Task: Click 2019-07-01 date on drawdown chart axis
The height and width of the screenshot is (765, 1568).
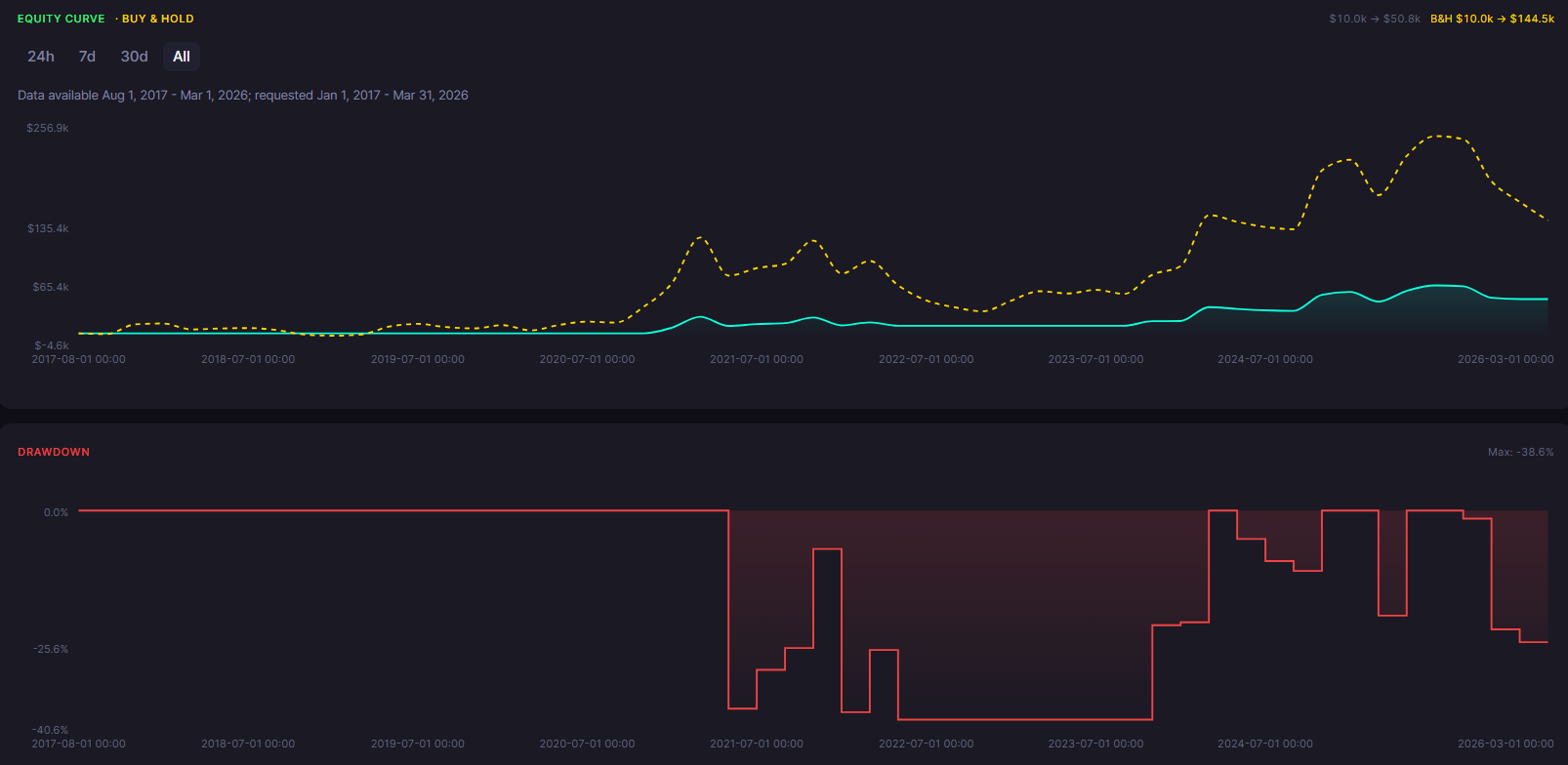Action: [418, 744]
